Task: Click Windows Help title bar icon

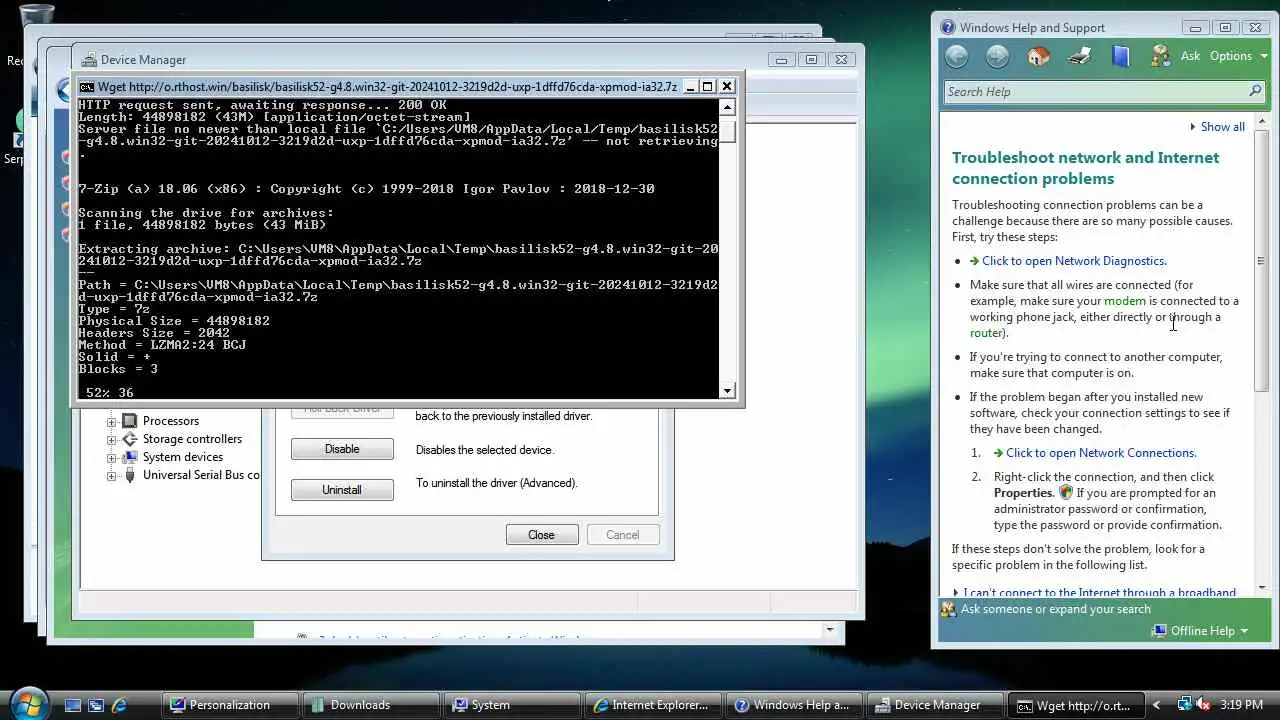Action: (x=947, y=28)
